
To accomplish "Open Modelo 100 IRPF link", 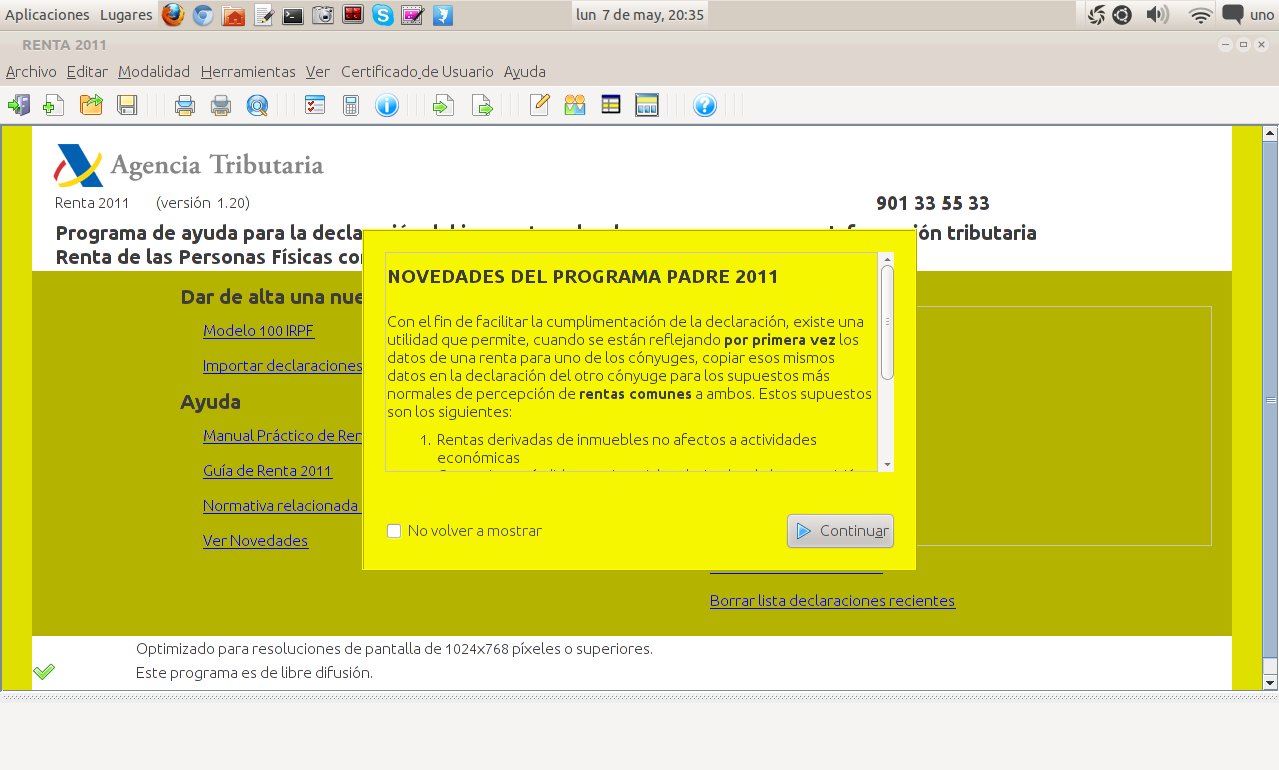I will click(x=258, y=331).
